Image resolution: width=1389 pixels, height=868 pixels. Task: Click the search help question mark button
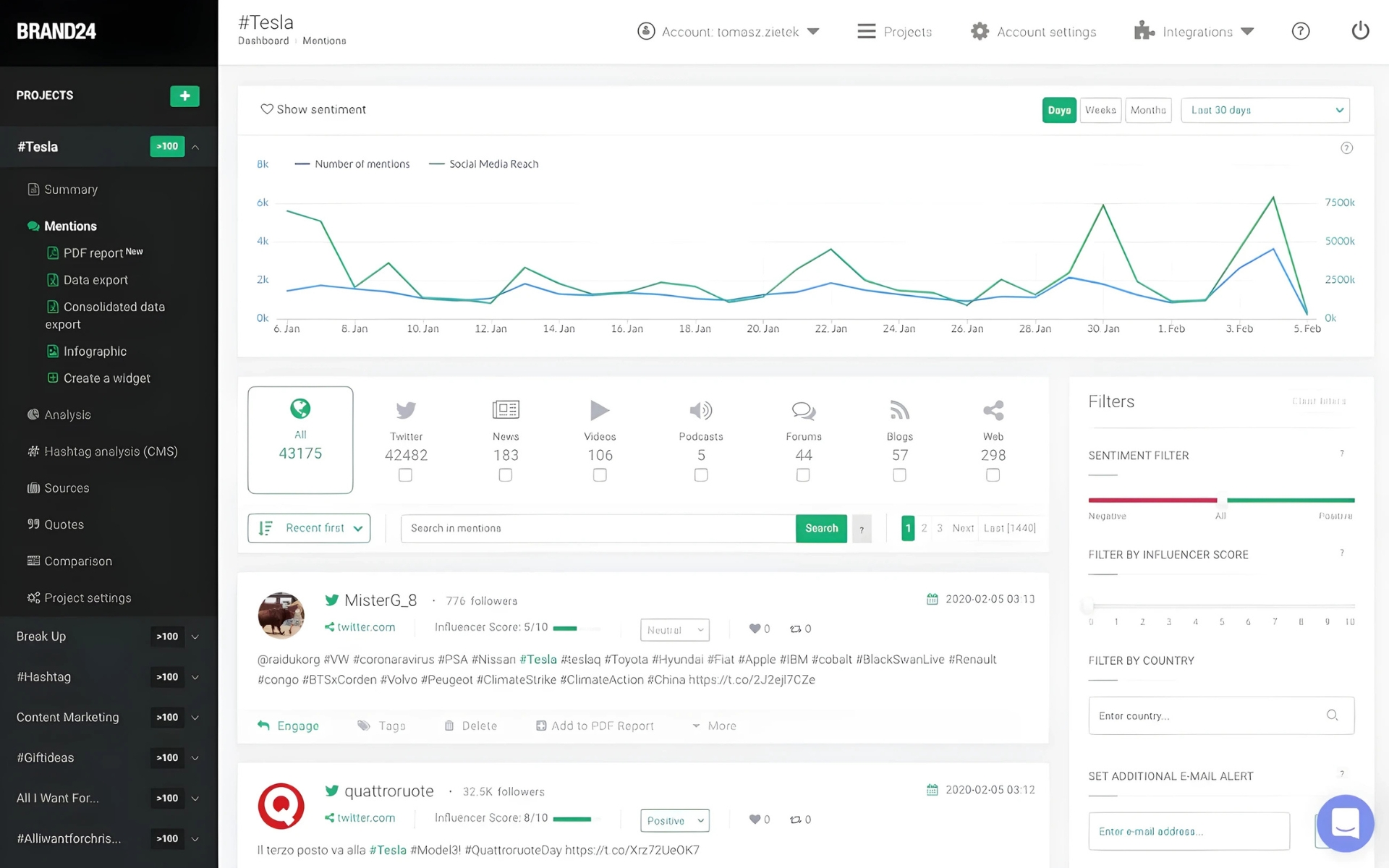[862, 529]
